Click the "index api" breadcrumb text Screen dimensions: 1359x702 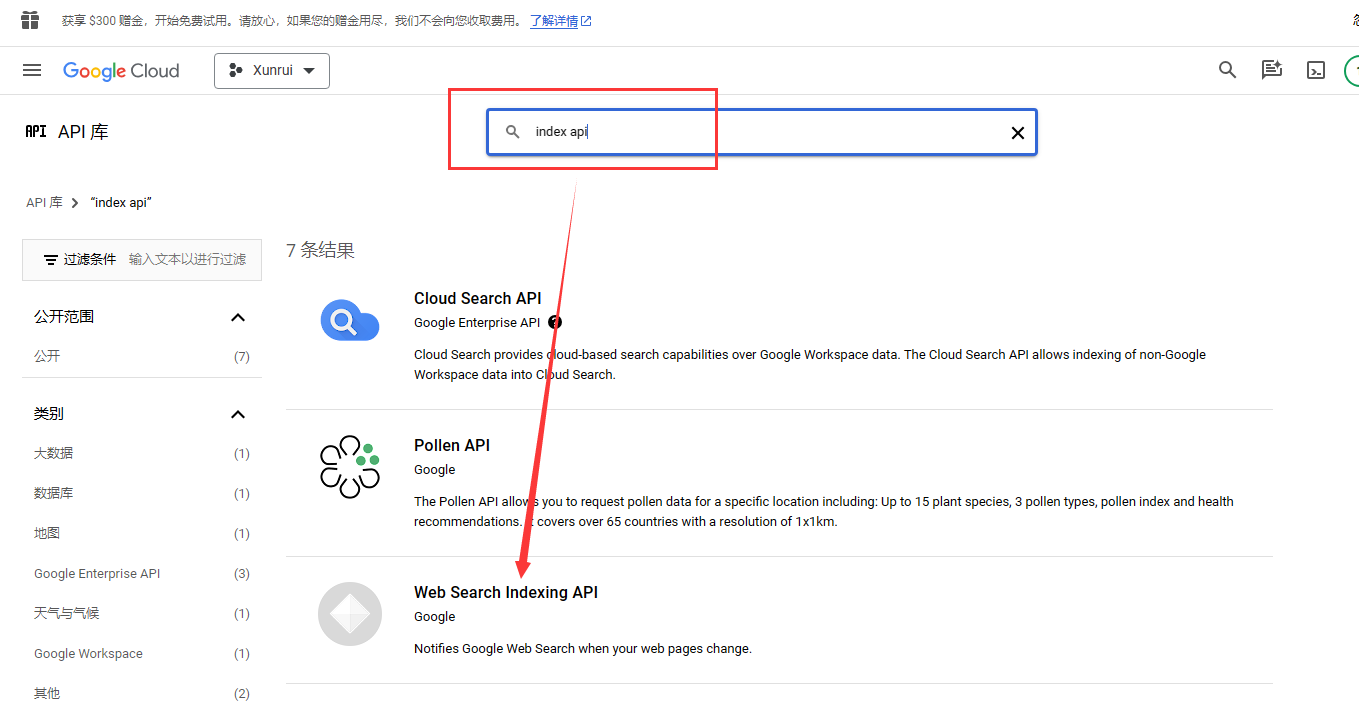point(121,202)
